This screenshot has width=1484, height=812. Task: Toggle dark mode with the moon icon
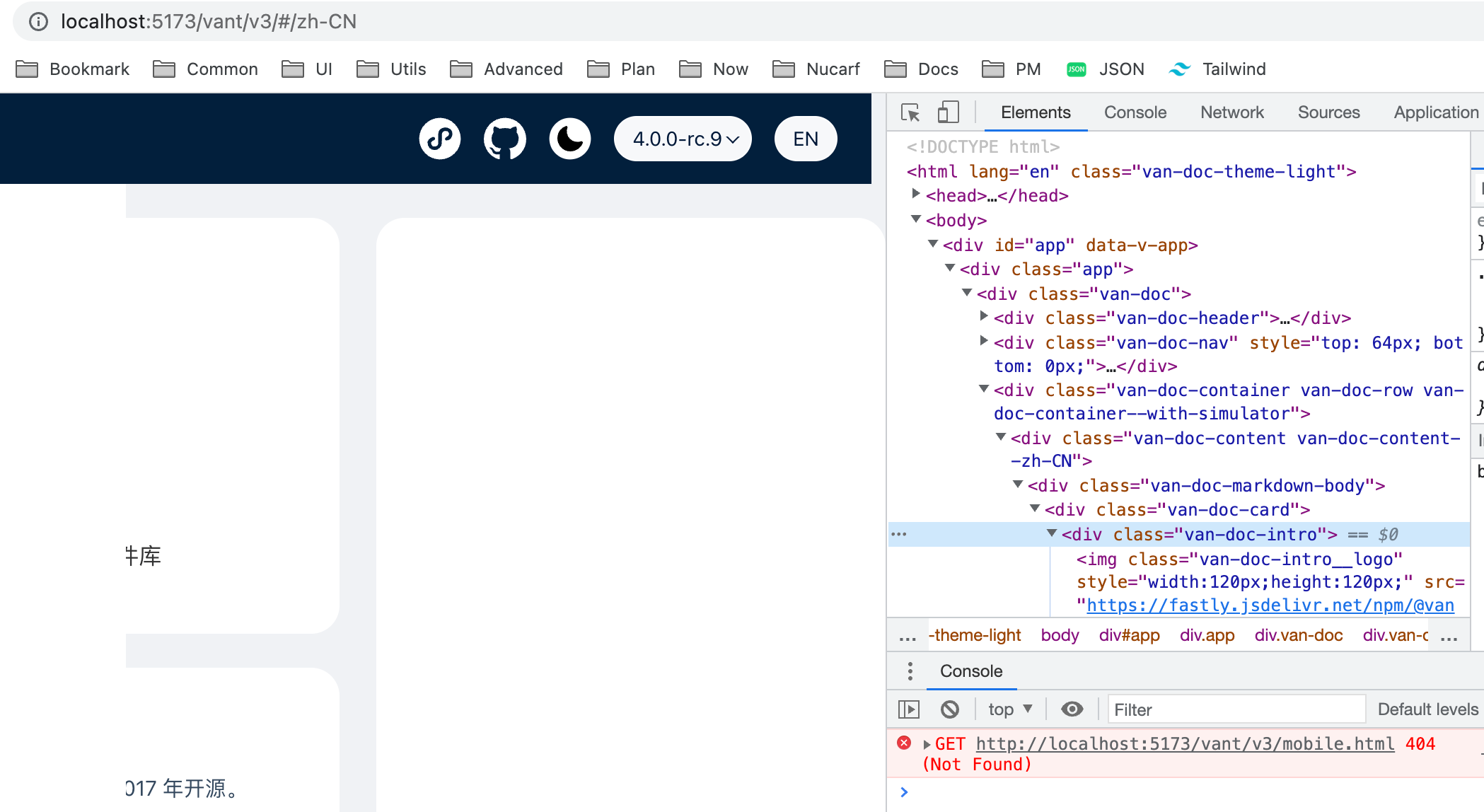click(569, 139)
